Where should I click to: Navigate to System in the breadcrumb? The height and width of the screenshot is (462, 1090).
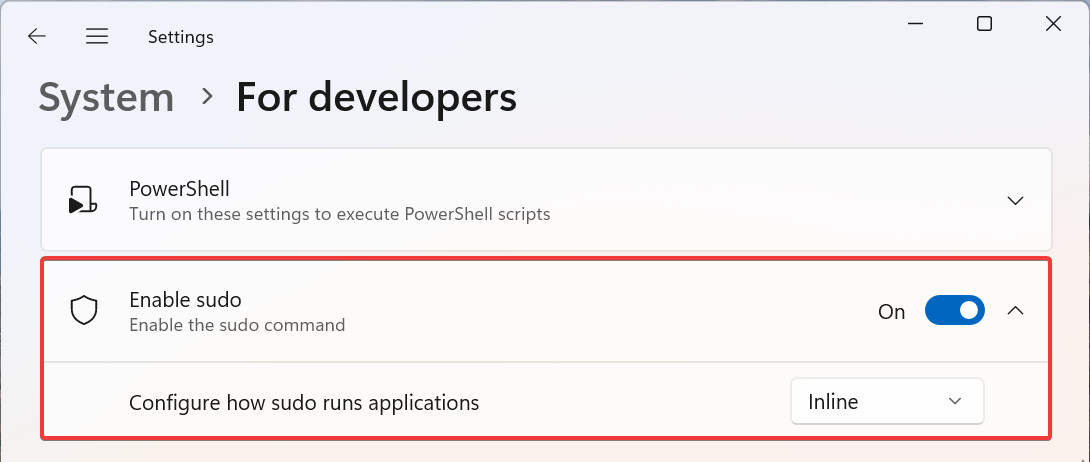click(x=106, y=97)
